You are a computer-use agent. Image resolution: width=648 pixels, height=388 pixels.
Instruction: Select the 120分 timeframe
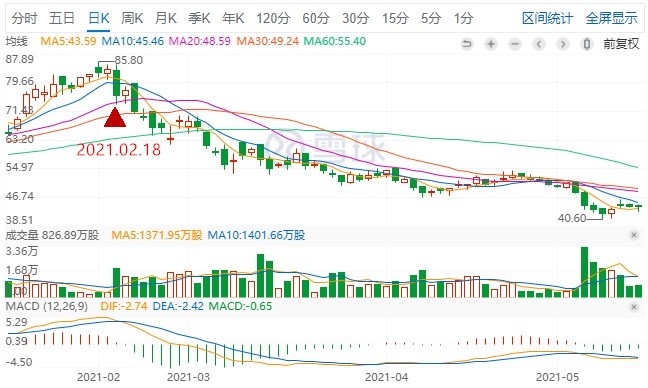[273, 18]
